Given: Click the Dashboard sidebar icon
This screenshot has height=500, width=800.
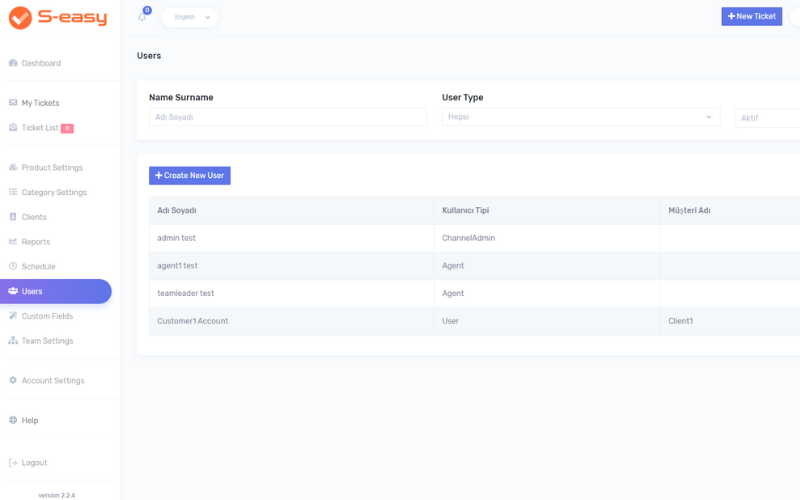Looking at the screenshot, I should pyautogui.click(x=13, y=63).
